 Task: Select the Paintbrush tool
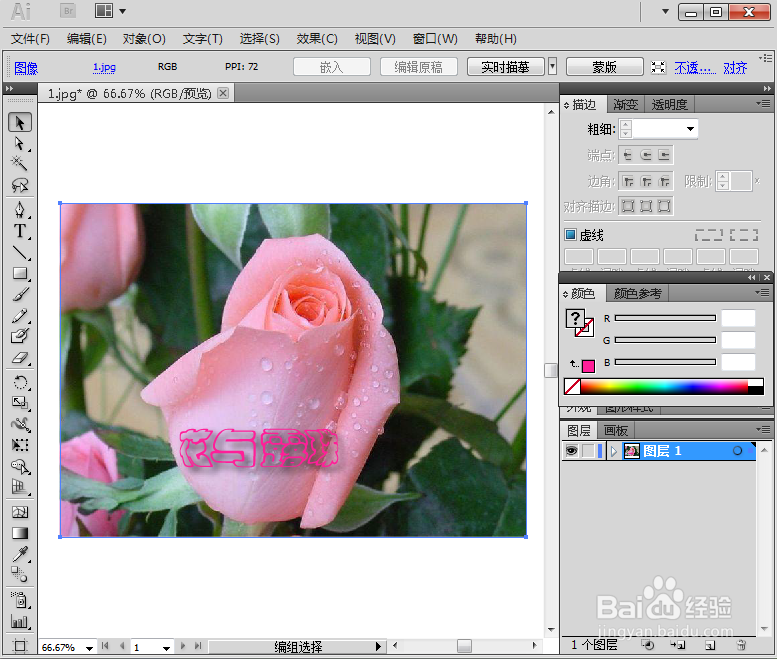point(20,294)
